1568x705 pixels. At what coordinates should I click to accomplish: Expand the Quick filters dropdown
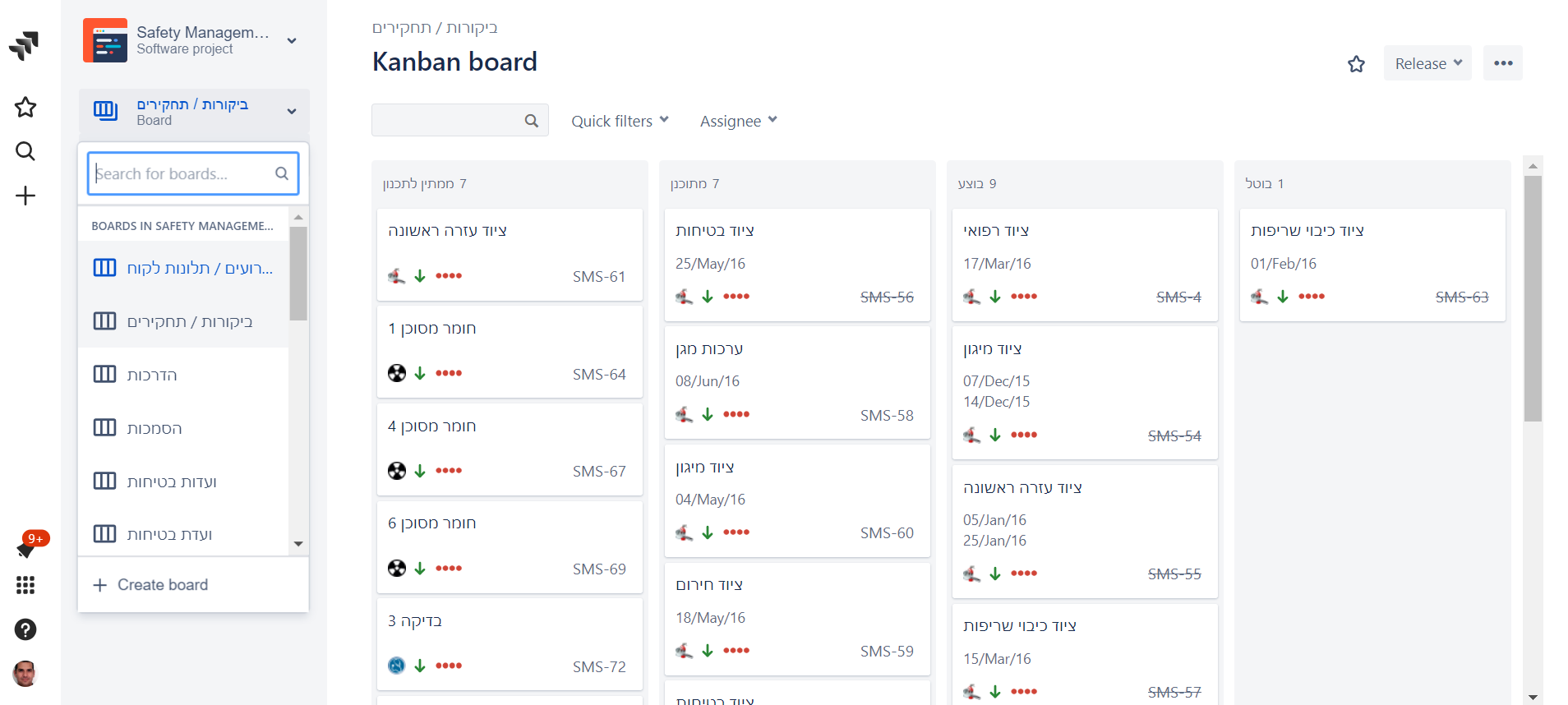click(620, 121)
